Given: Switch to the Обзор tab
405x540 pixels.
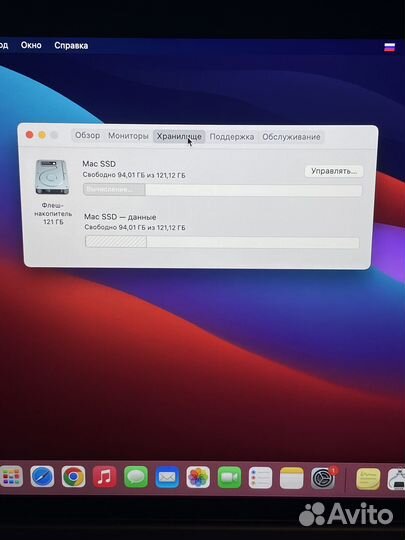Looking at the screenshot, I should coord(87,135).
